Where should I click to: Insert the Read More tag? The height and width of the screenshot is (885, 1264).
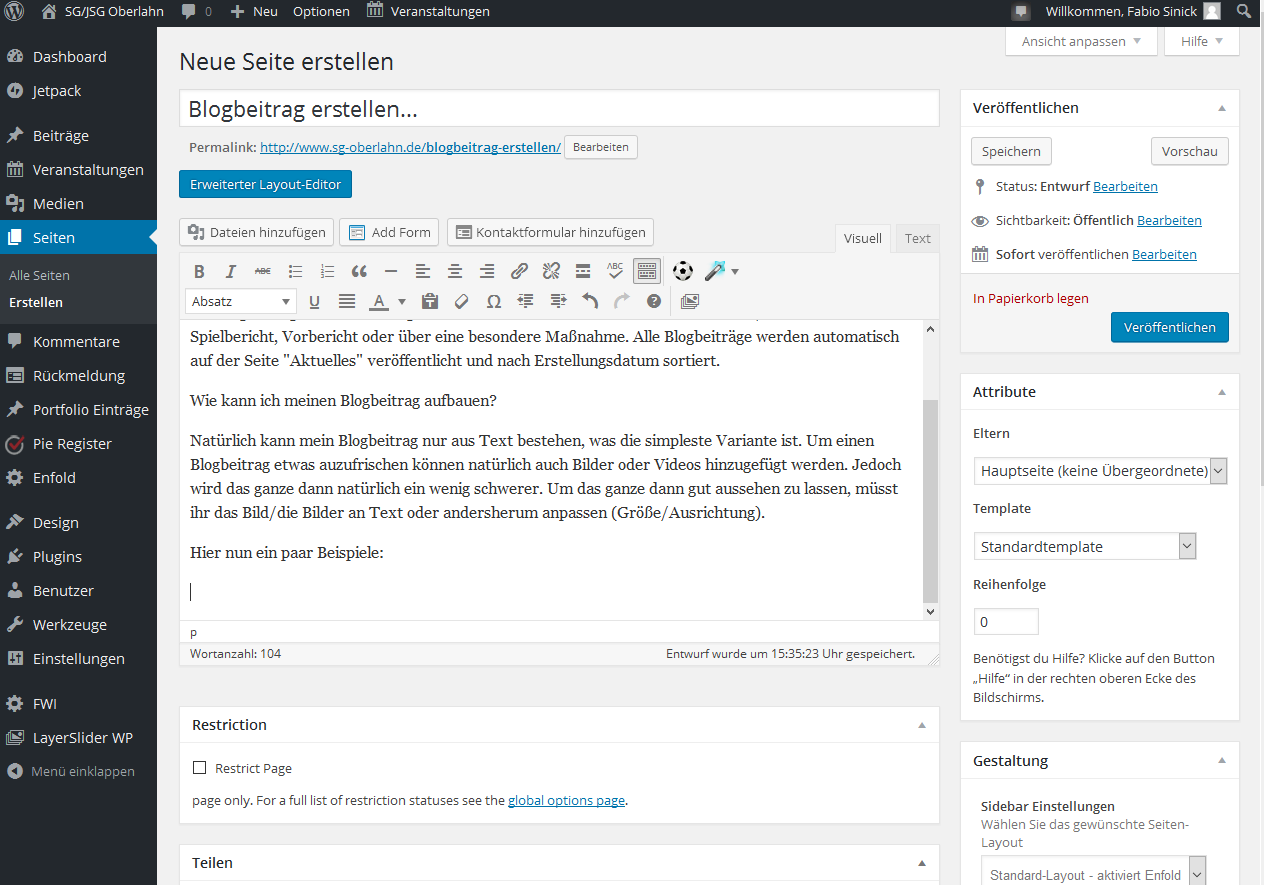coord(583,270)
